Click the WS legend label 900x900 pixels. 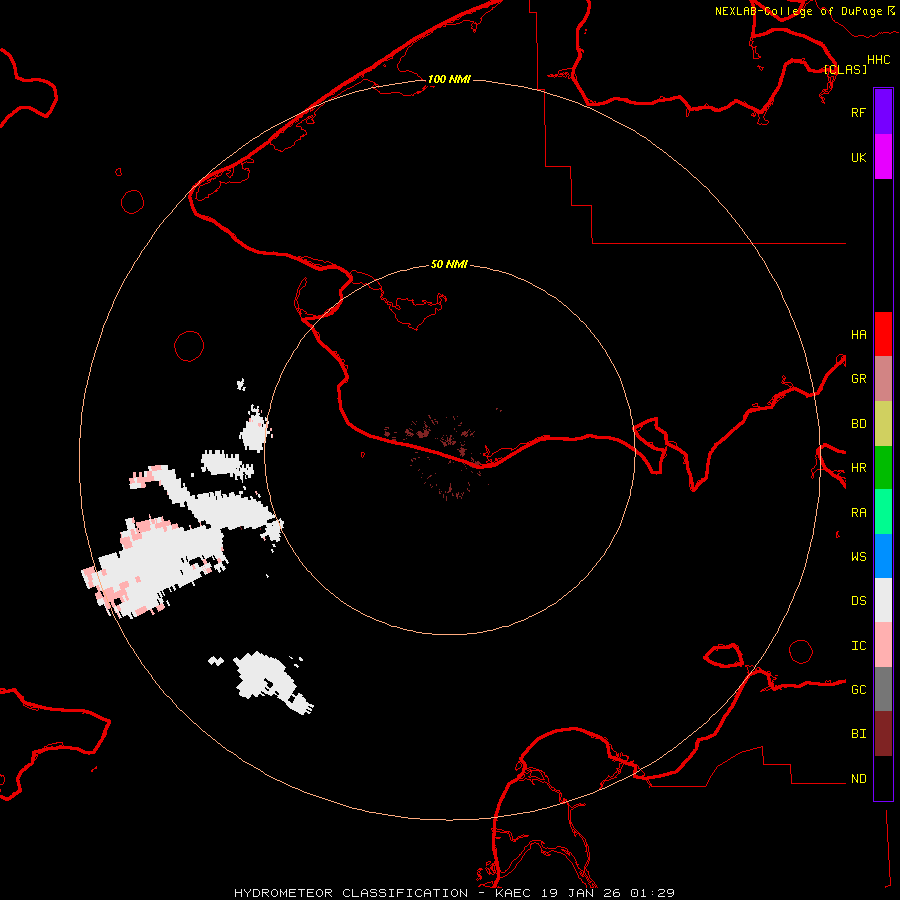coord(858,557)
